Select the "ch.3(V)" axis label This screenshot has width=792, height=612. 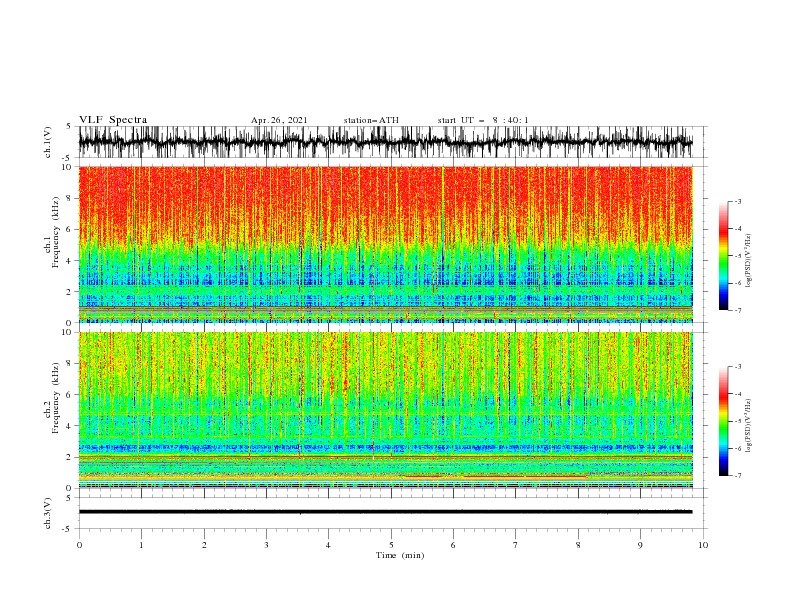[48, 513]
